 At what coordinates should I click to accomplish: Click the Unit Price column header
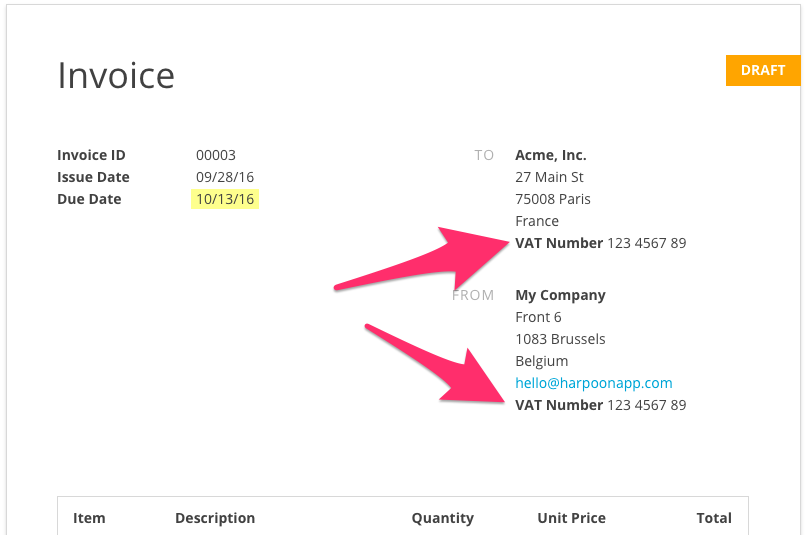click(x=571, y=518)
